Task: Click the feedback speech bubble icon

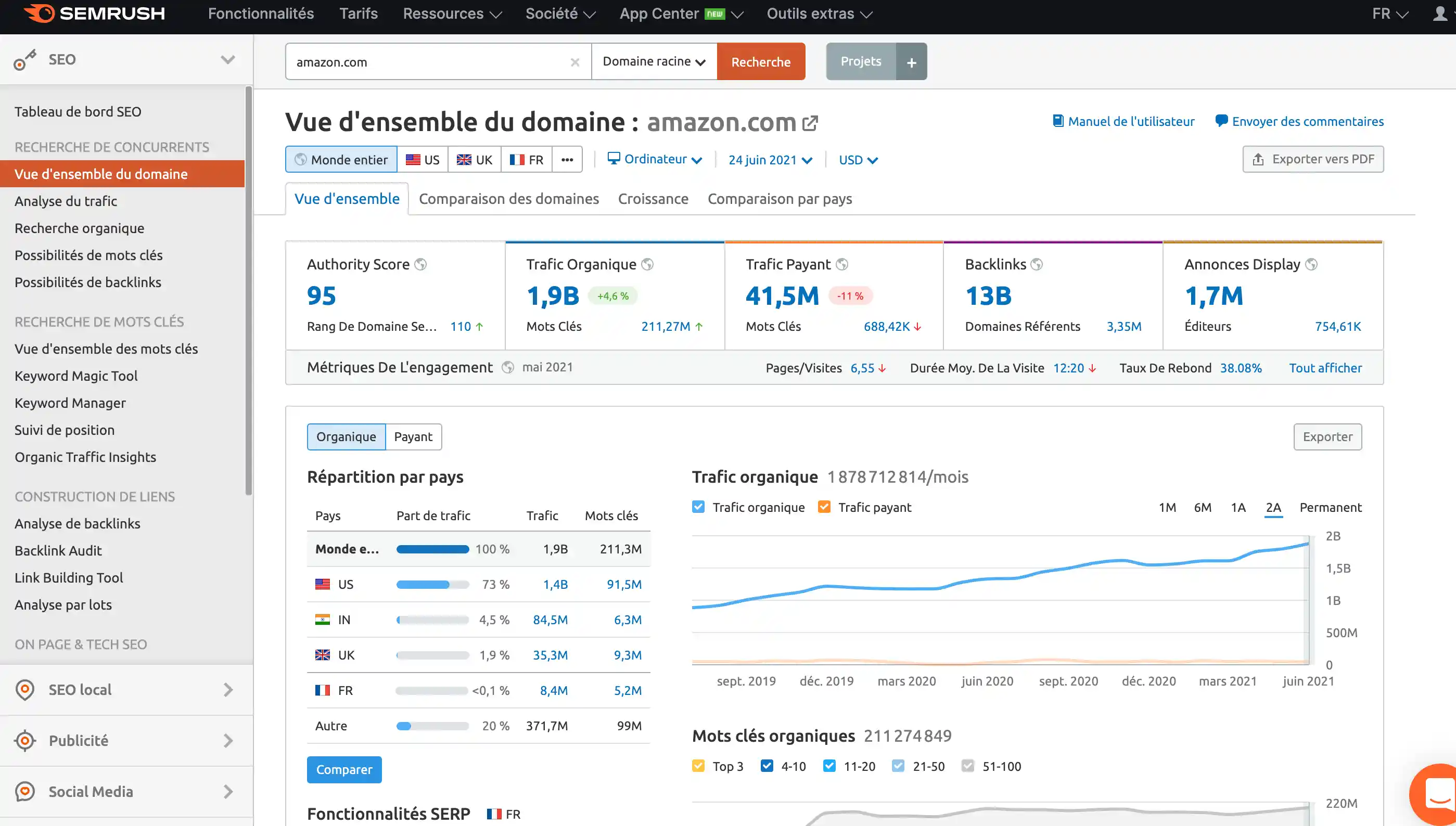Action: click(x=1222, y=121)
